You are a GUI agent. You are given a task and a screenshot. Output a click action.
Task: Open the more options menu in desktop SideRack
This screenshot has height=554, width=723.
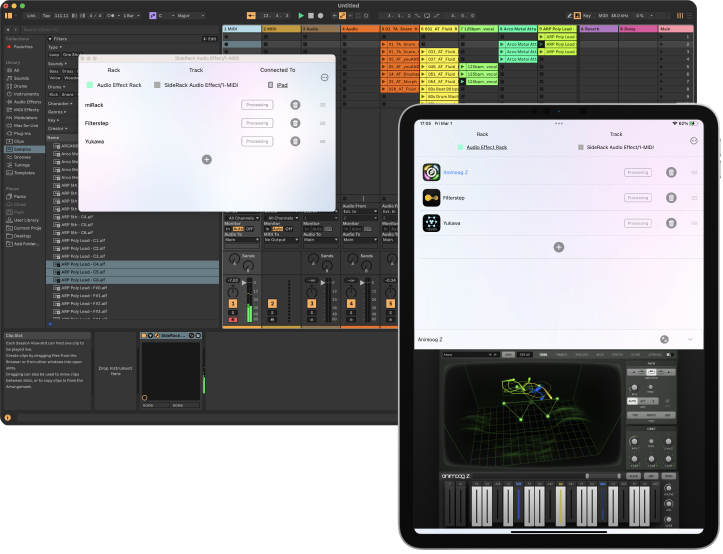(x=324, y=77)
